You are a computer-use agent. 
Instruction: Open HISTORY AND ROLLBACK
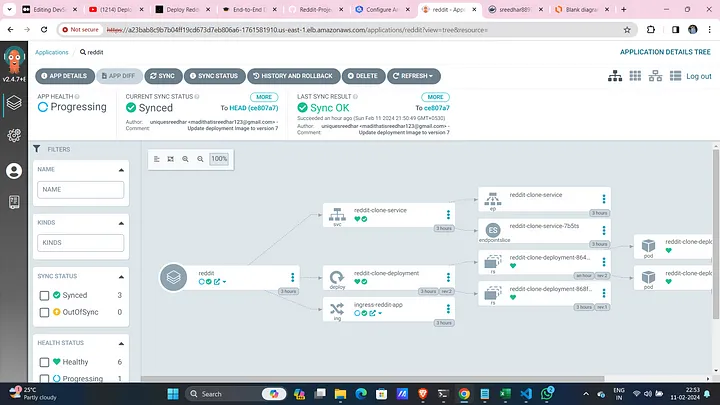pos(293,76)
